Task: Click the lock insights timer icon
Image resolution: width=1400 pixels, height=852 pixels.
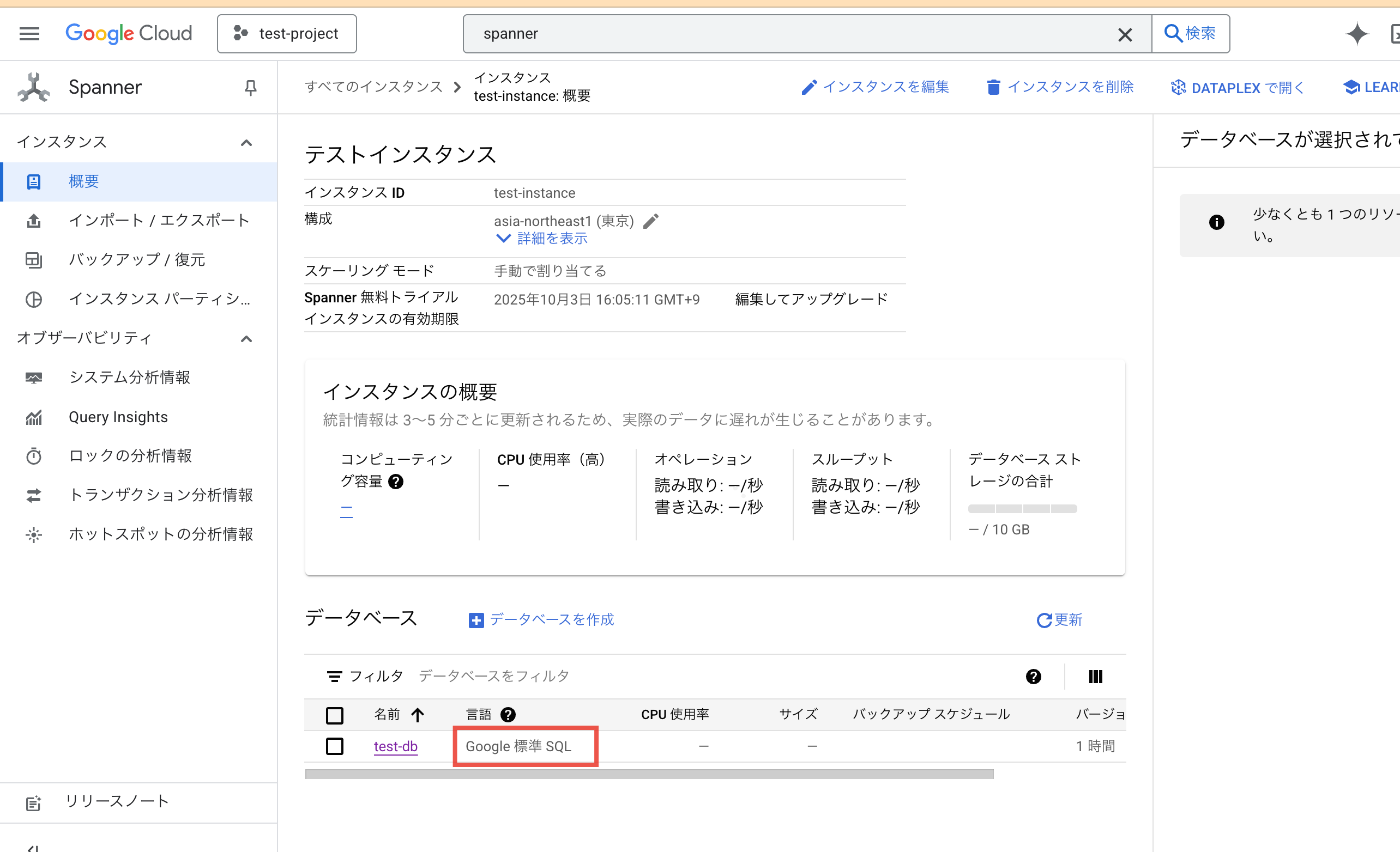Action: [x=34, y=456]
